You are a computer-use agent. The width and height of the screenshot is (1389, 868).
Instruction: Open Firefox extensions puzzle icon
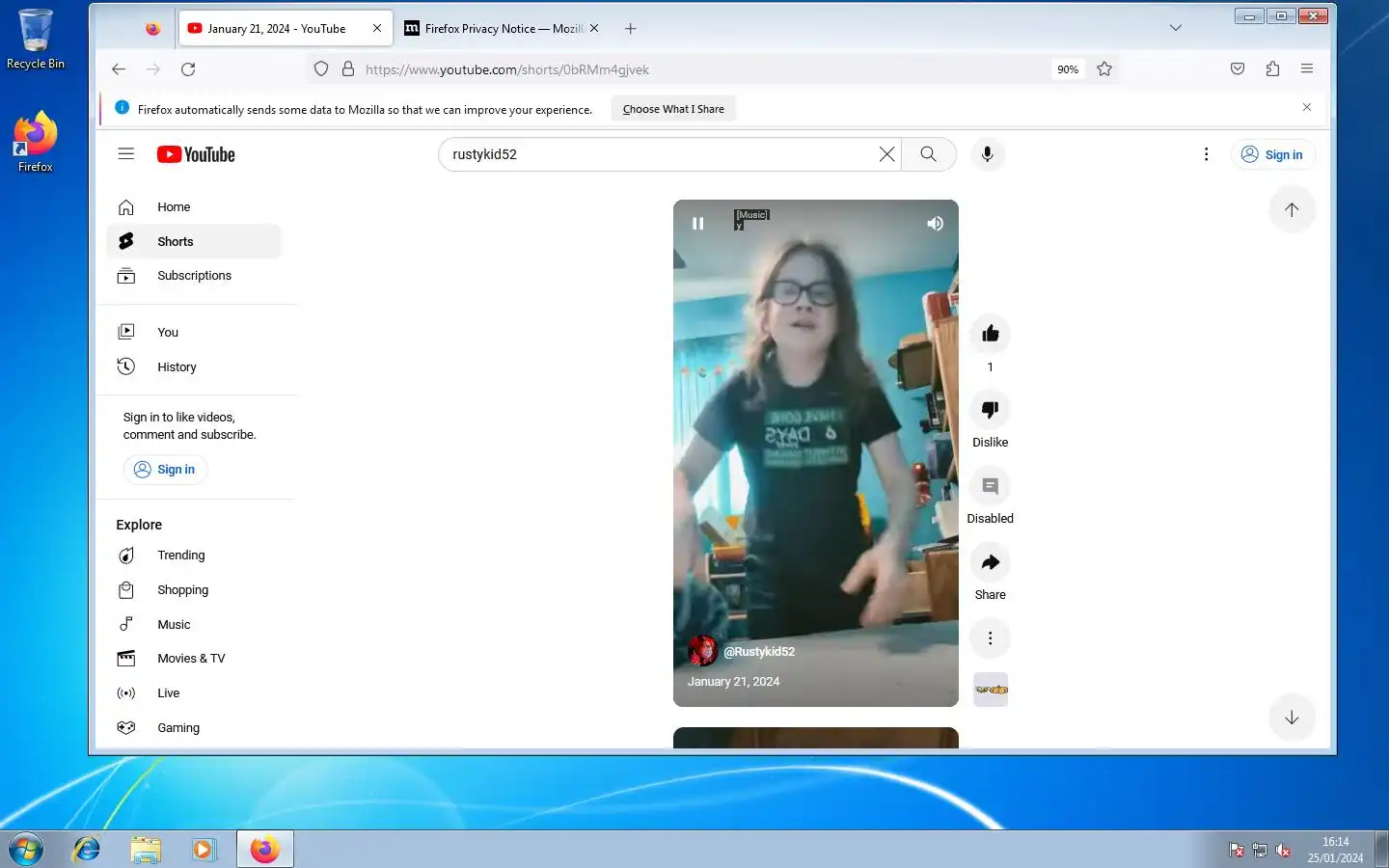click(1272, 69)
